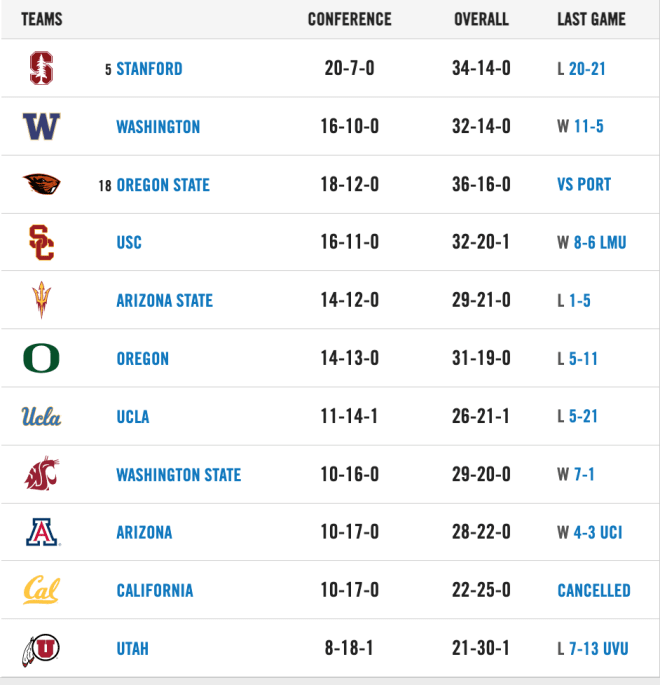The width and height of the screenshot is (660, 685).
Task: Click the UCLA script logo
Action: [x=41, y=416]
